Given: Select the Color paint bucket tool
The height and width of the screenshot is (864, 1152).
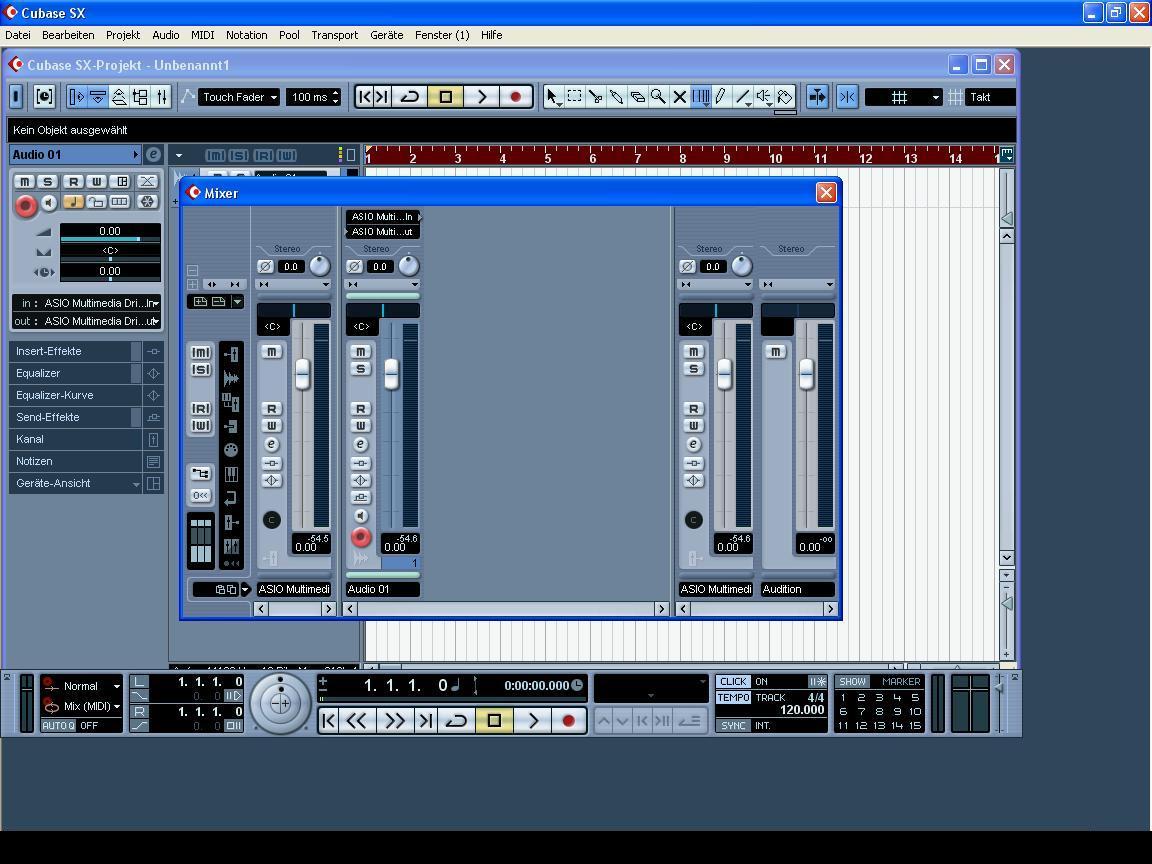Looking at the screenshot, I should tap(785, 96).
